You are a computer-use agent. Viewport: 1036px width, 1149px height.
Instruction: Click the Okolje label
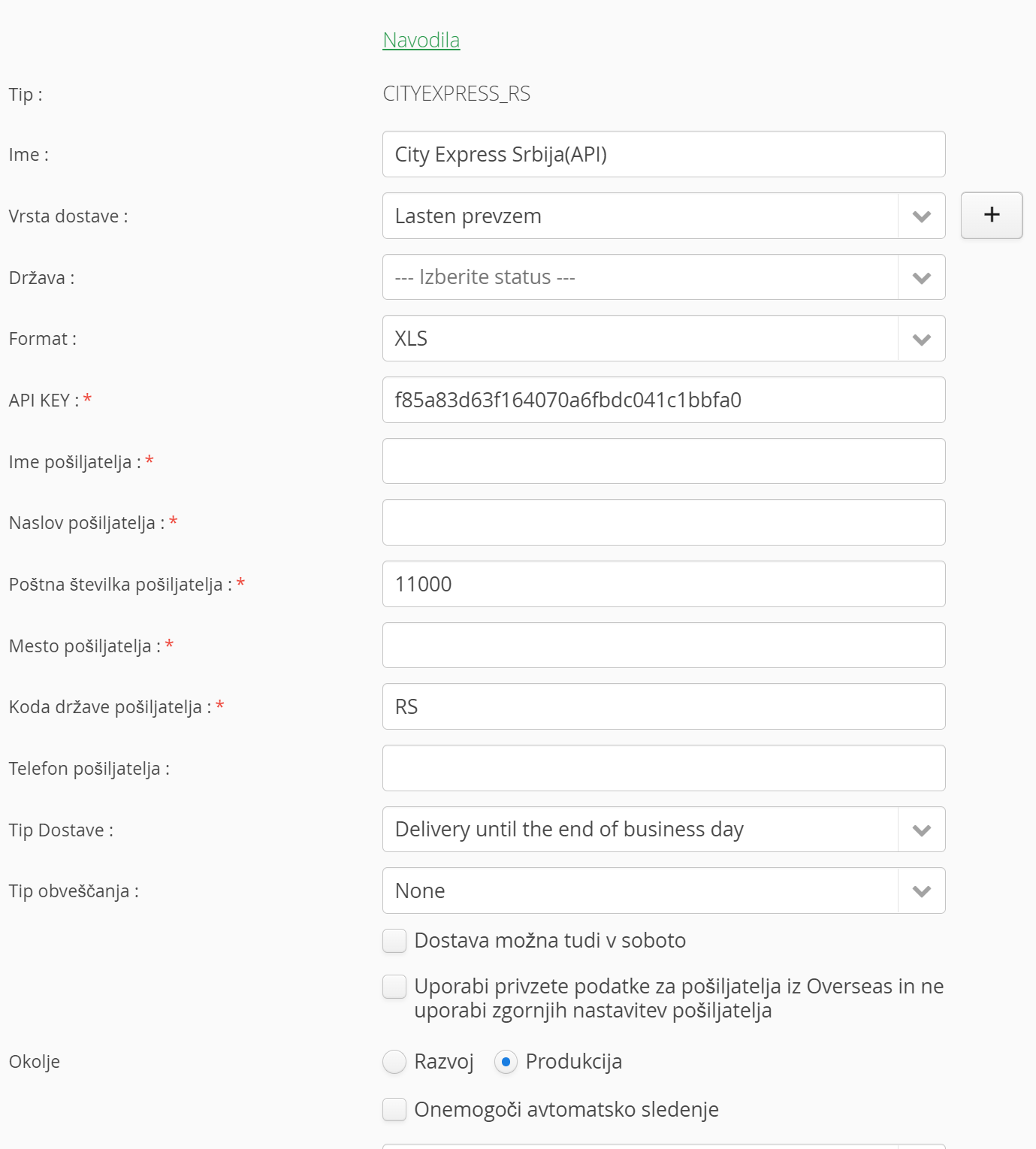(x=35, y=1062)
